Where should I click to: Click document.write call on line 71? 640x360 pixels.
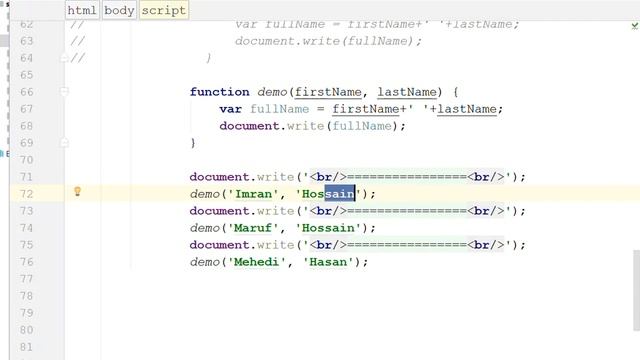[x=242, y=177]
